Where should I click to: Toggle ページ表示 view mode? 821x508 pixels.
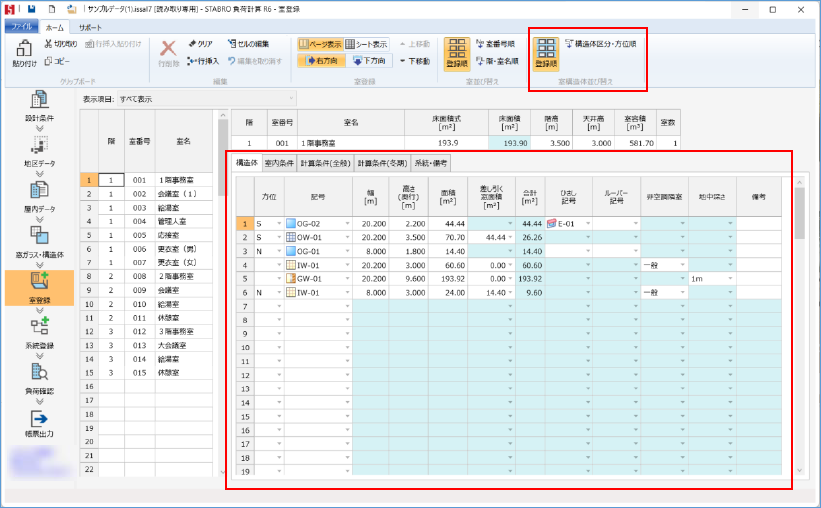[319, 45]
